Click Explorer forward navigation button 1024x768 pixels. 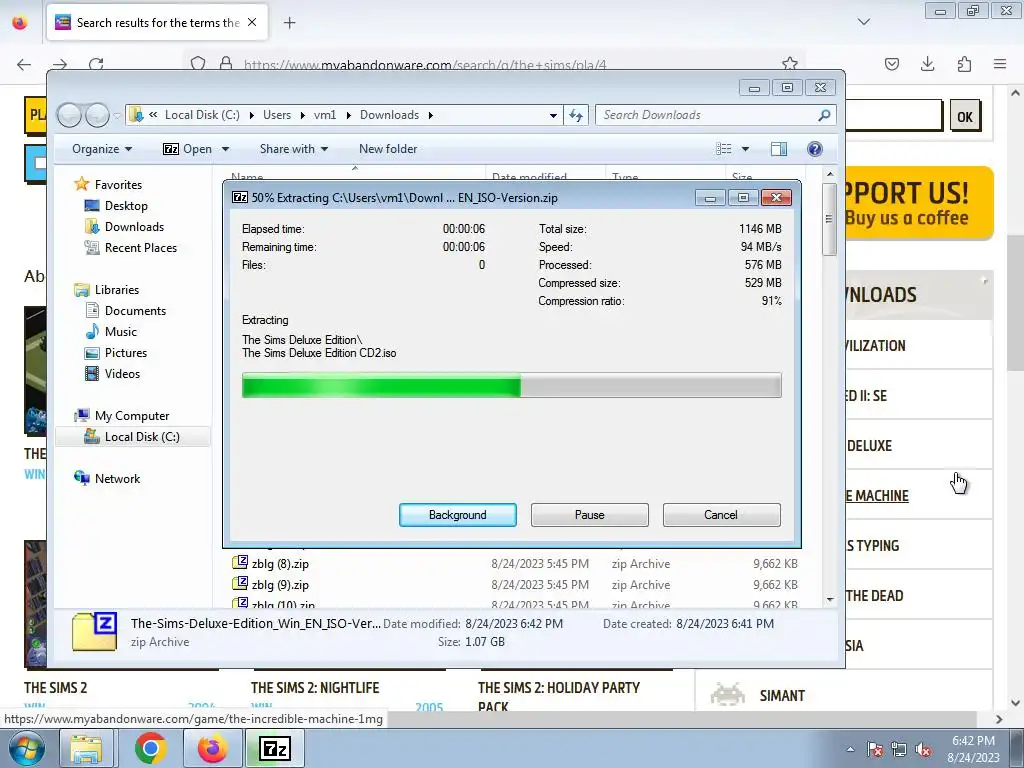(98, 115)
